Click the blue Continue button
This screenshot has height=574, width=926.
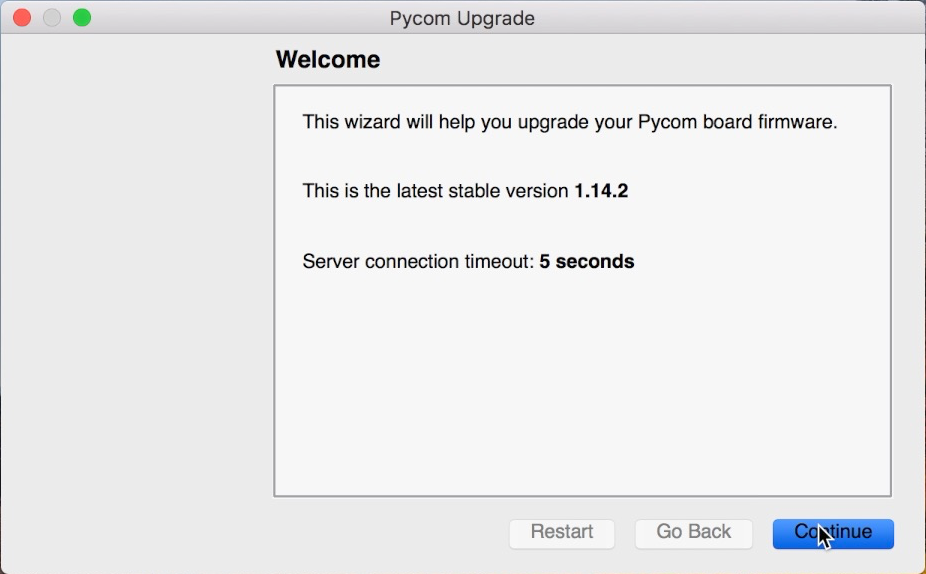[833, 533]
